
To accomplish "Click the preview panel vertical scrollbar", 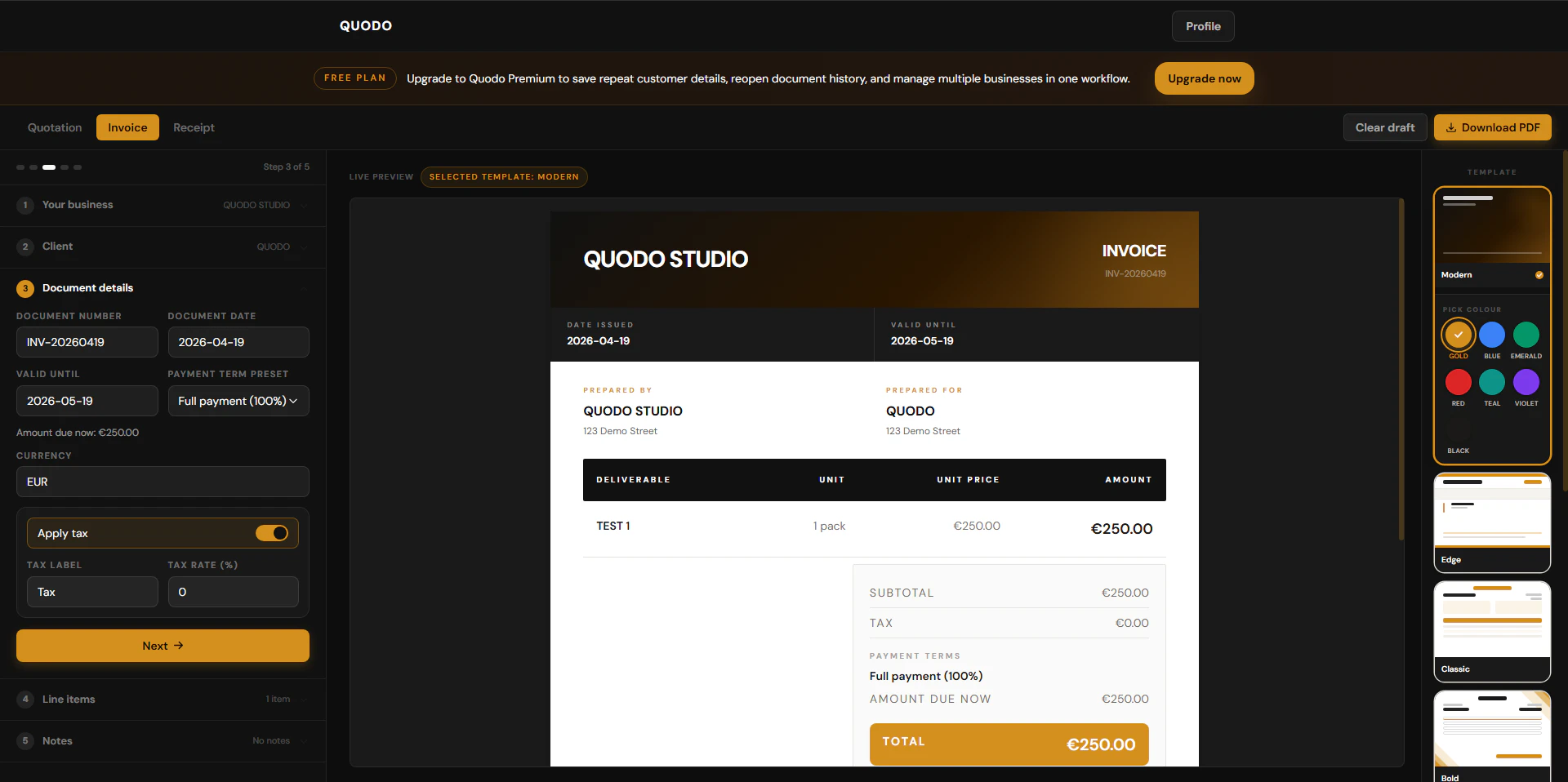I will [x=1401, y=369].
